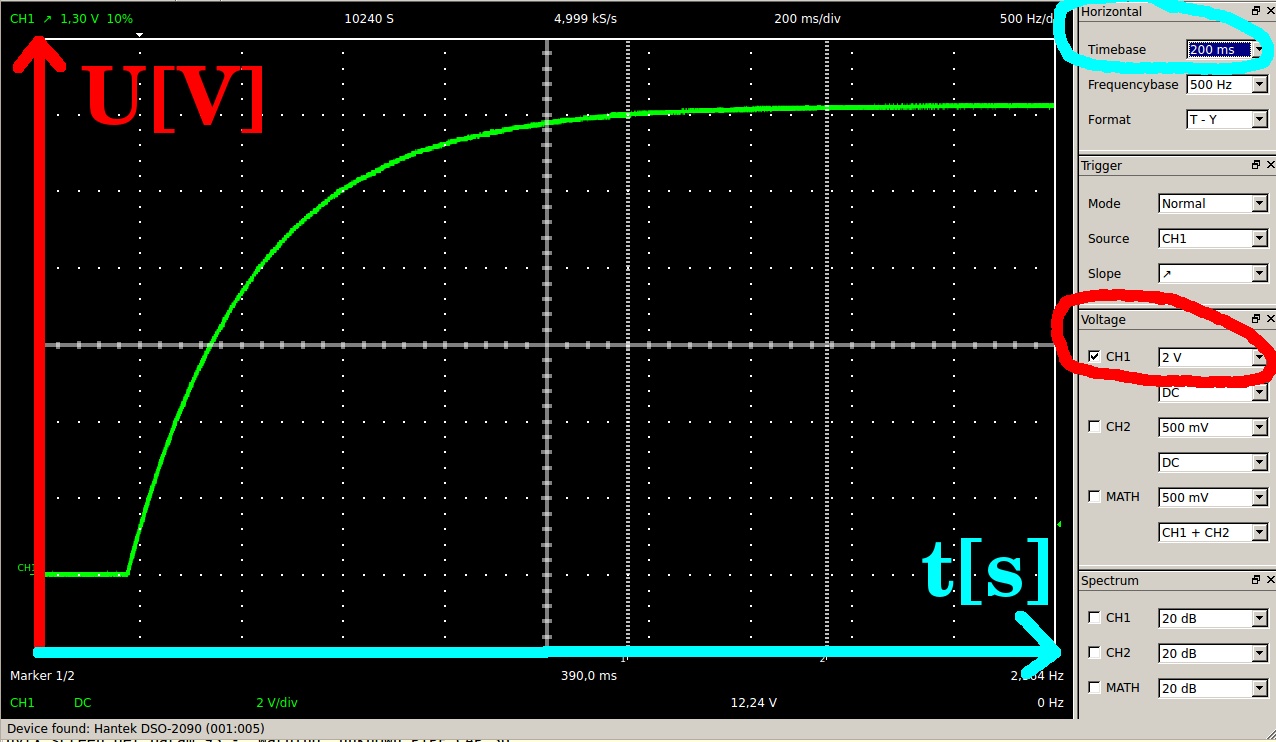Enable CH2 voltage channel checkbox
The height and width of the screenshot is (742, 1276).
pyautogui.click(x=1094, y=427)
